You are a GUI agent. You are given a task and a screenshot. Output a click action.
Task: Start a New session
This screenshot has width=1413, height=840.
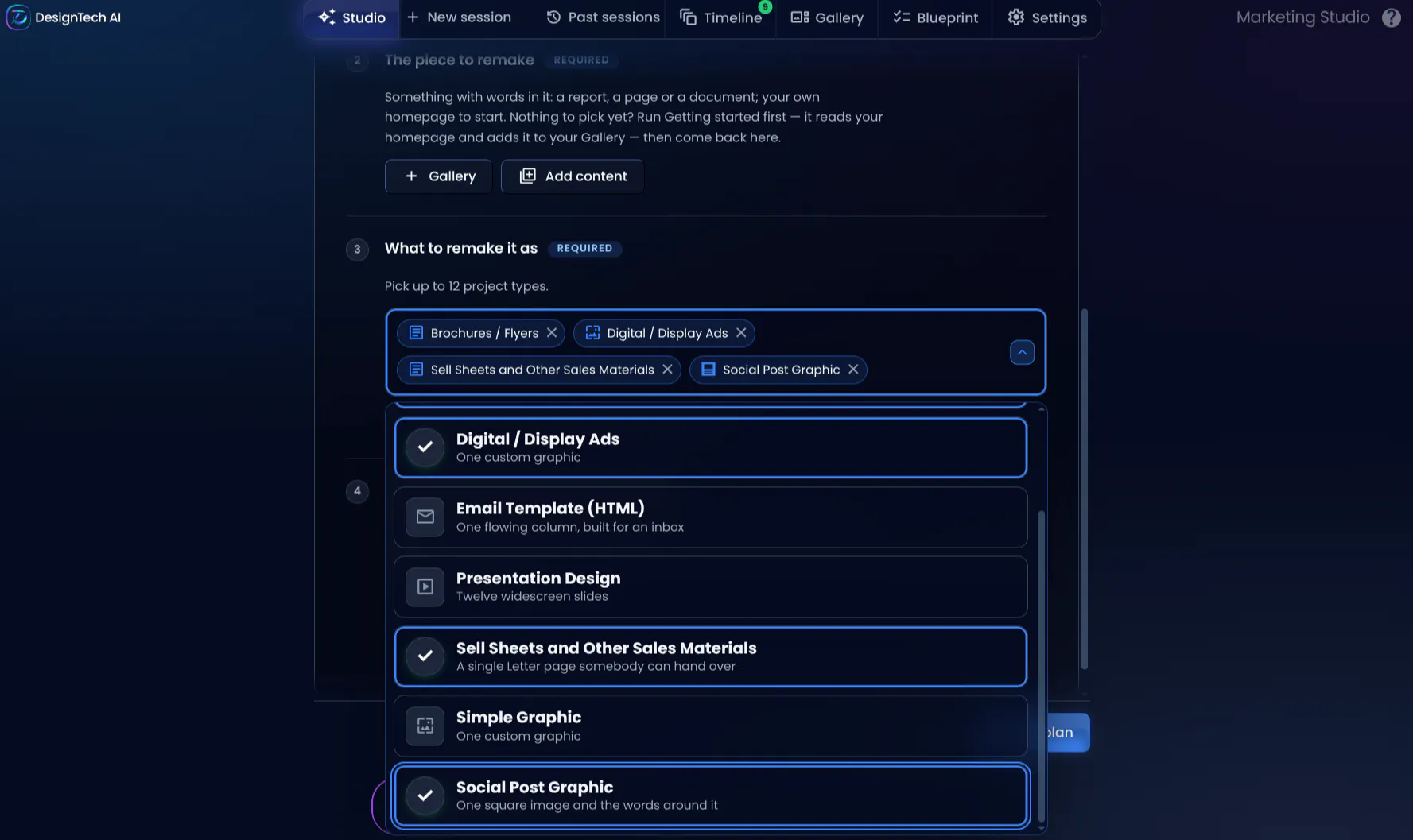click(x=459, y=17)
